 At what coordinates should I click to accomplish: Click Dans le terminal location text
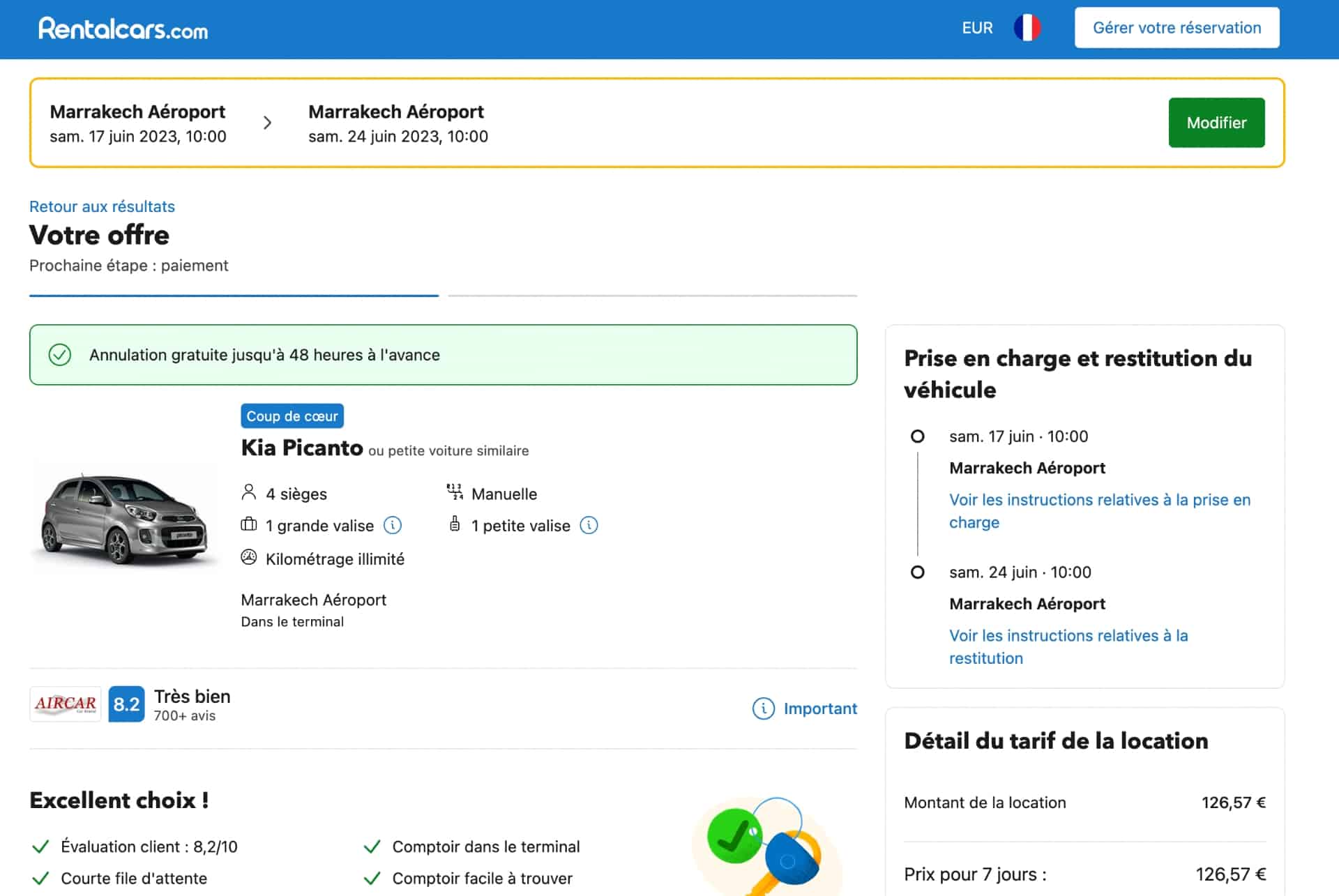coord(292,622)
